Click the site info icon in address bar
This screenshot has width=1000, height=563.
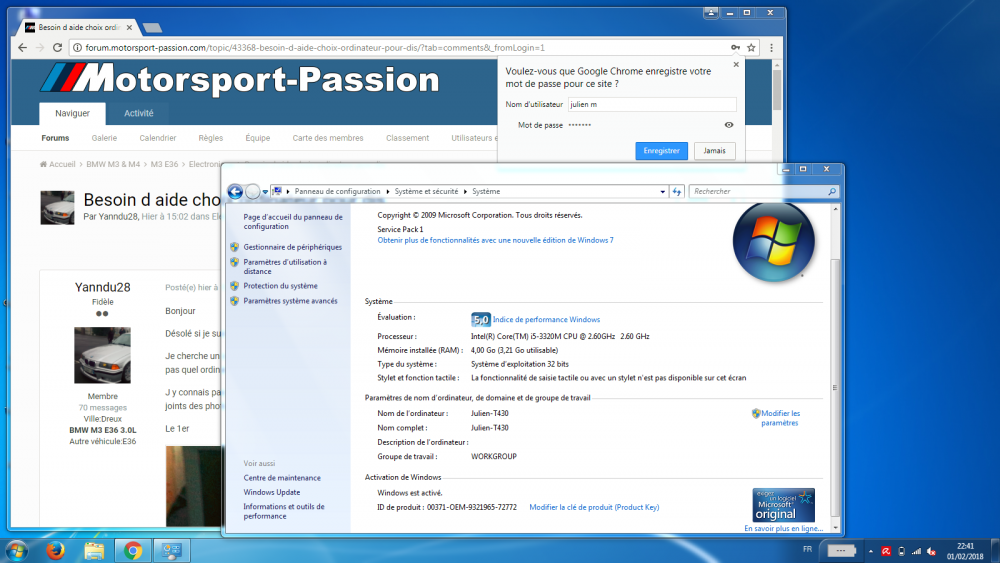click(77, 48)
